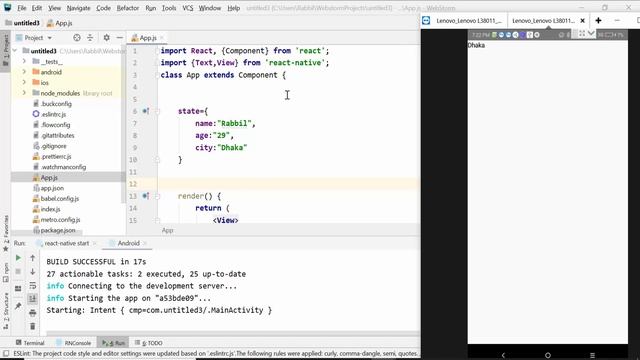Click the print icon in Run panel
This screenshot has width=640, height=360.
[x=33, y=313]
